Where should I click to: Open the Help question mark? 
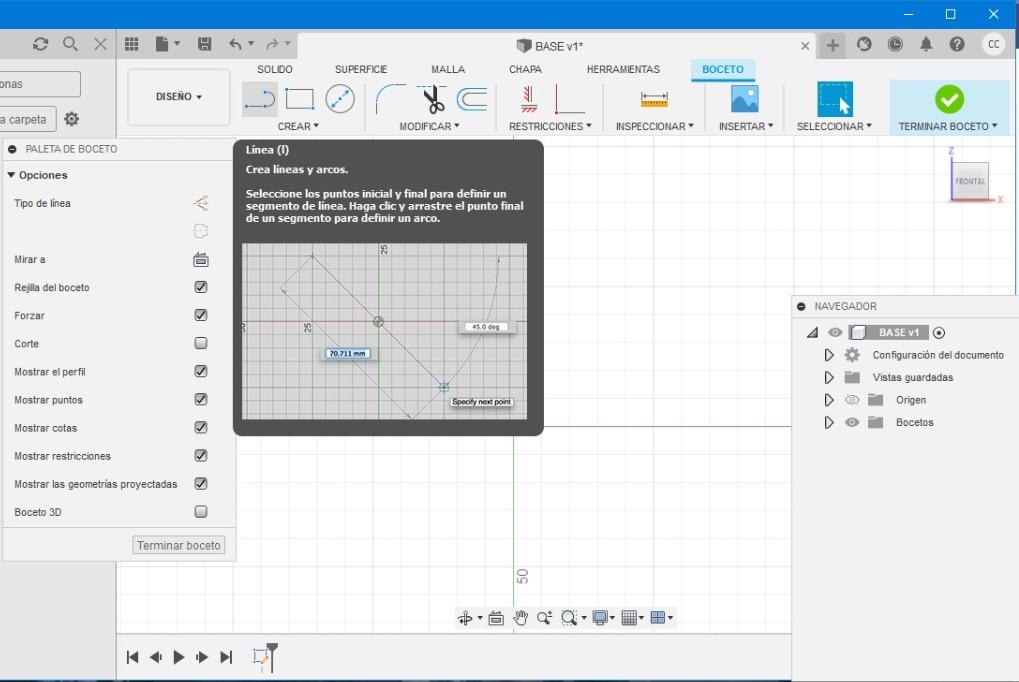(957, 44)
